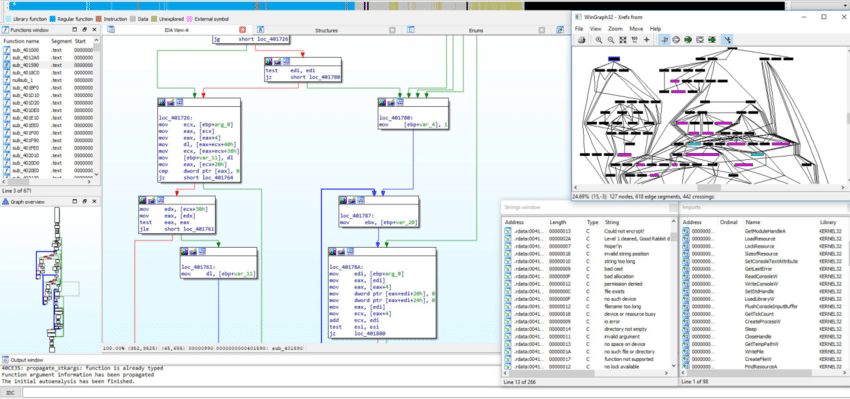Open the Zoom menu in WinGraph32

click(x=615, y=28)
